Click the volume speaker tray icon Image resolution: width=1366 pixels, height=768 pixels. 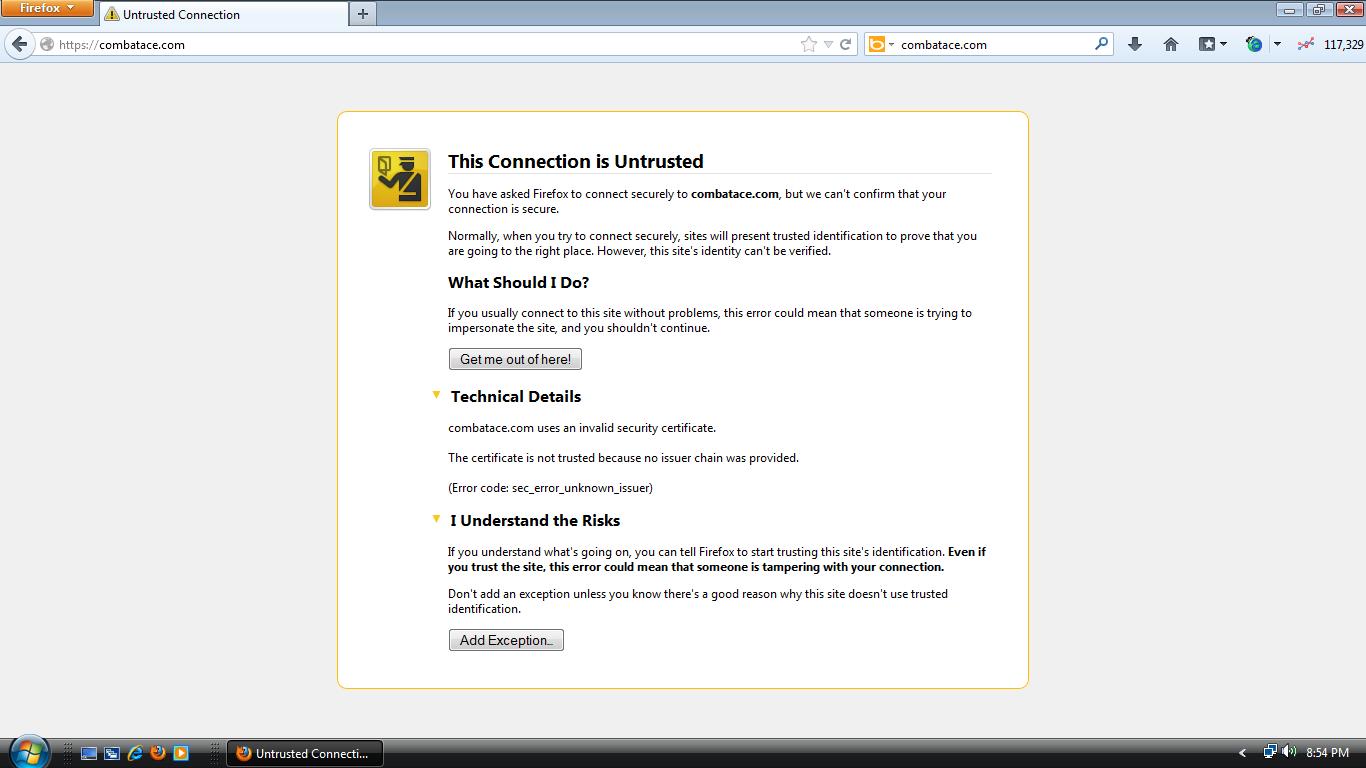click(1289, 752)
